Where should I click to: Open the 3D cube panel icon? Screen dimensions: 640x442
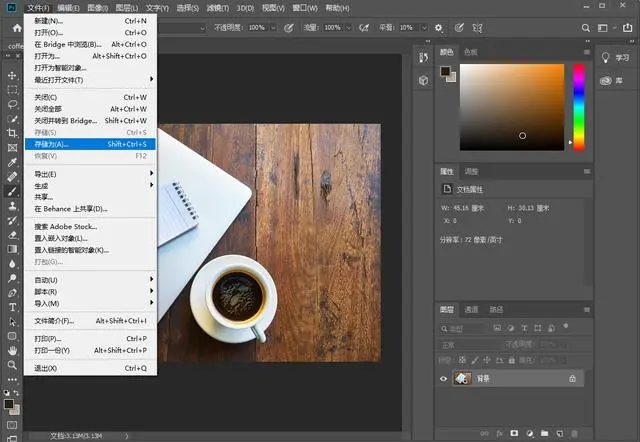(x=424, y=80)
